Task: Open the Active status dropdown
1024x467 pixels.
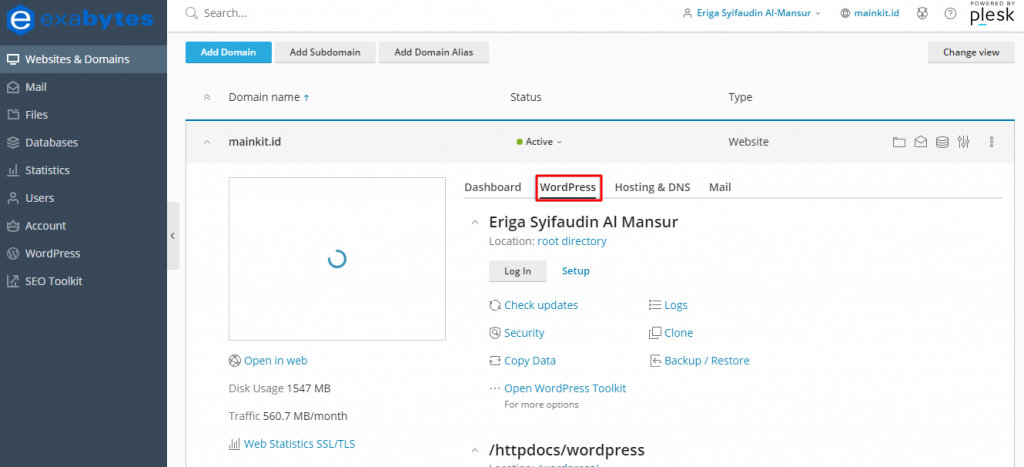Action: (539, 142)
